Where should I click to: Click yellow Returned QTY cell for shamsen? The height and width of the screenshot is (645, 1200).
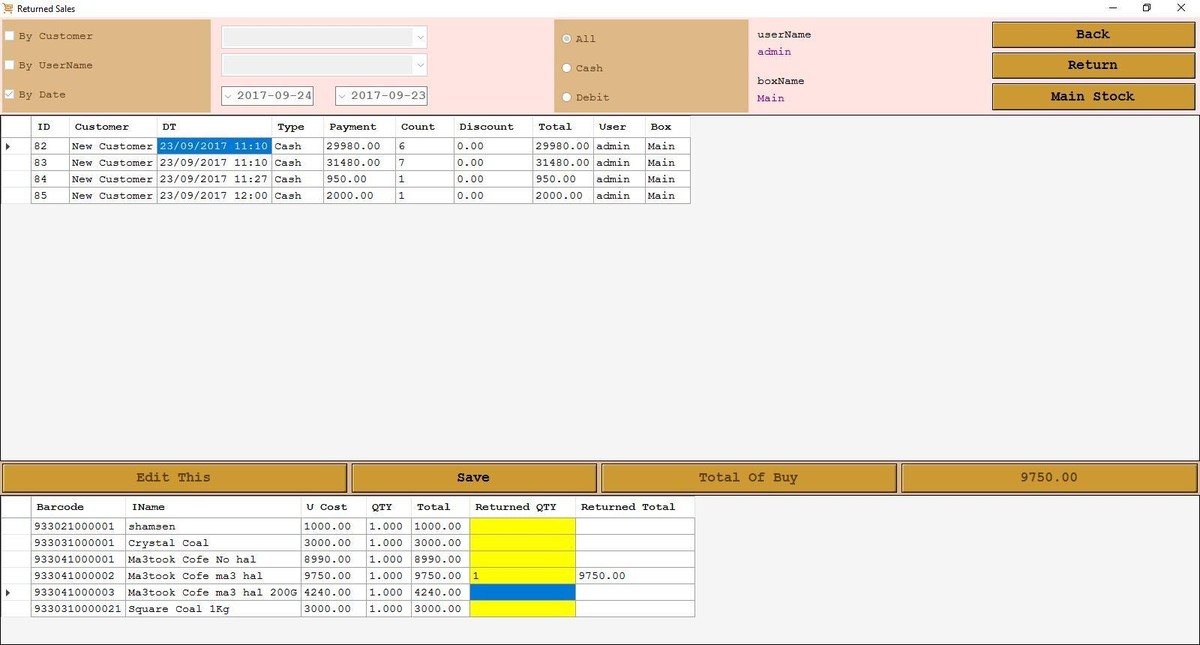pos(522,526)
